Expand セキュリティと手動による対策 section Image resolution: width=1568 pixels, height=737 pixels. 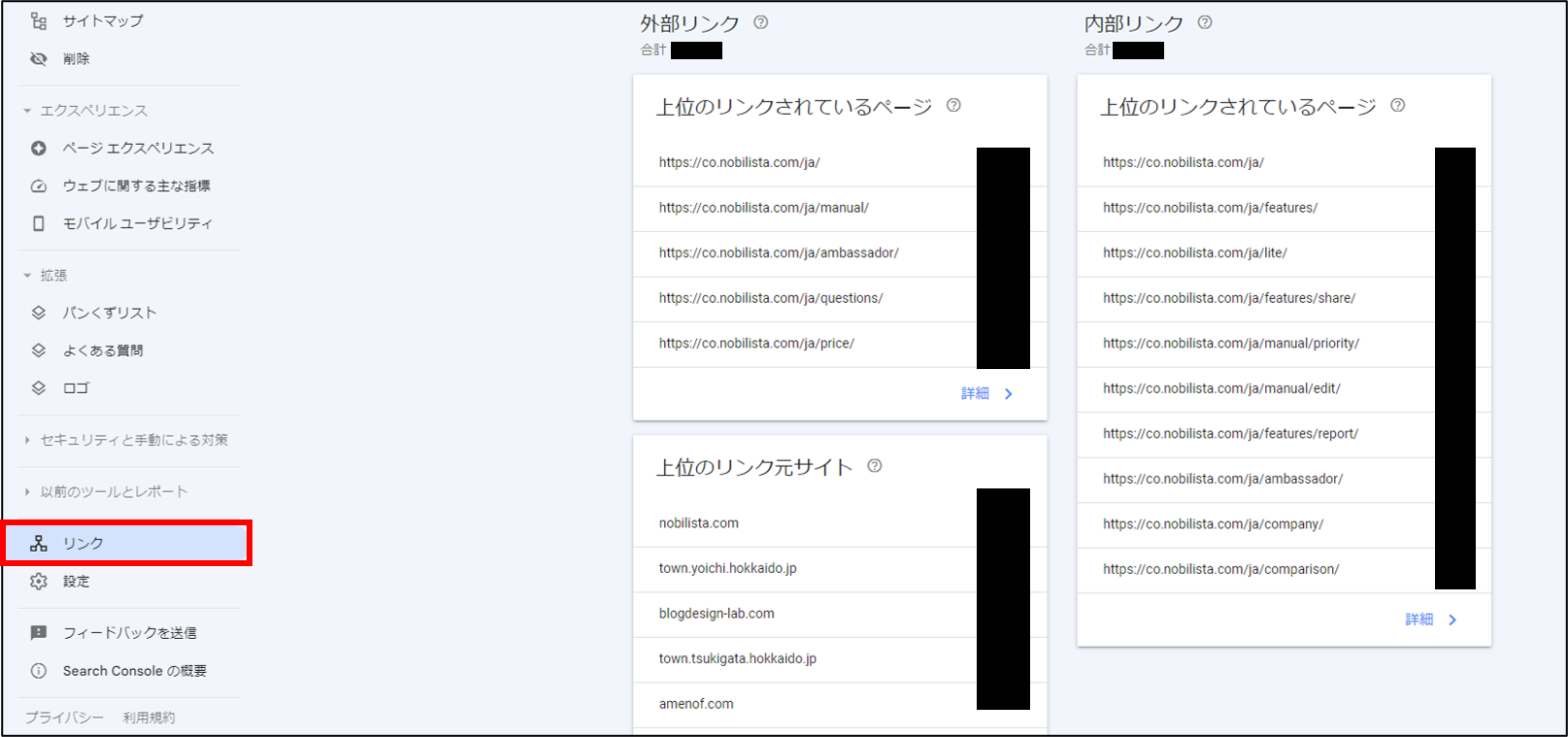(27, 440)
